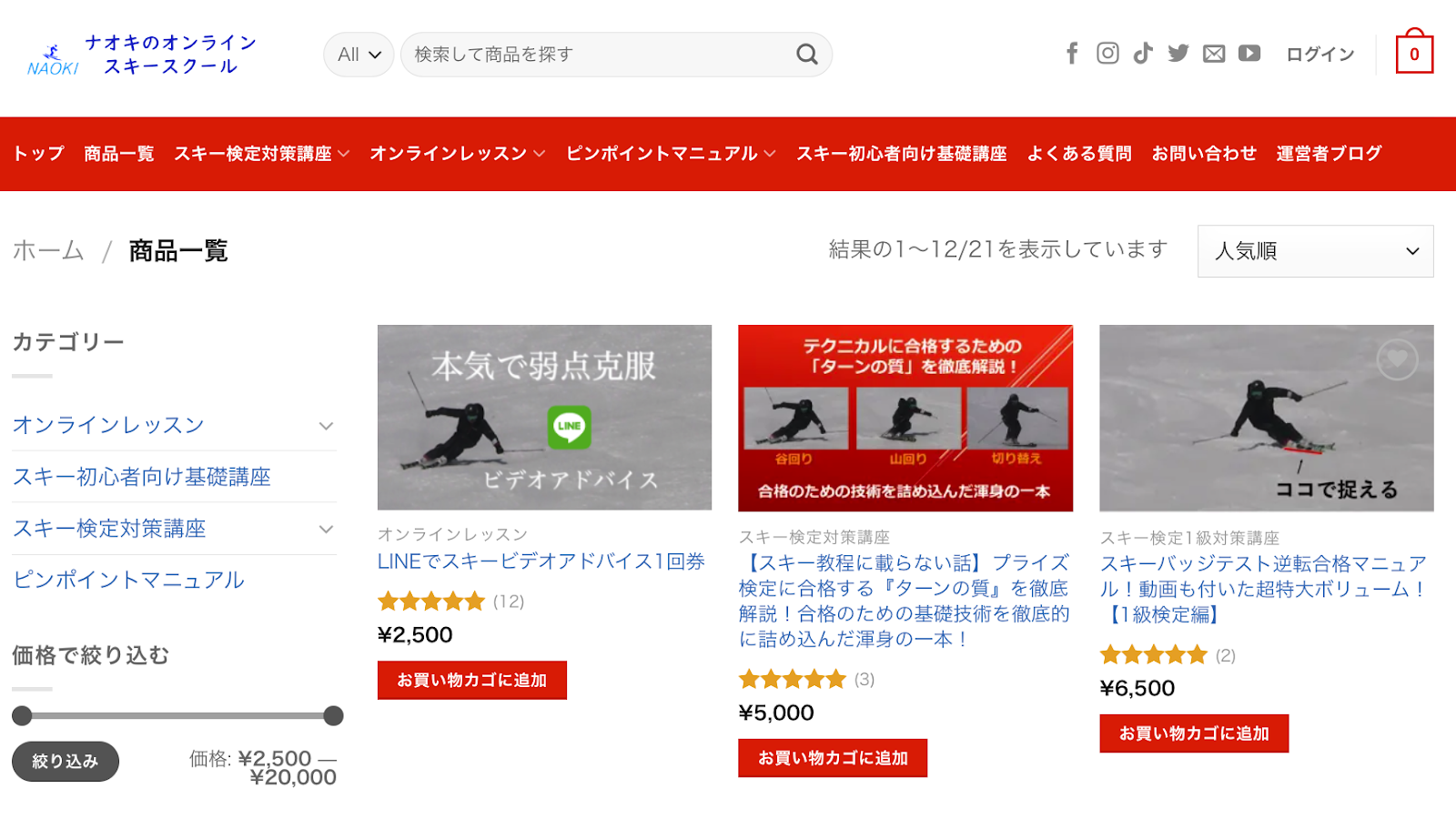Viewport: 1456px width, 819px height.
Task: Open the All category search dropdown
Action: [359, 55]
